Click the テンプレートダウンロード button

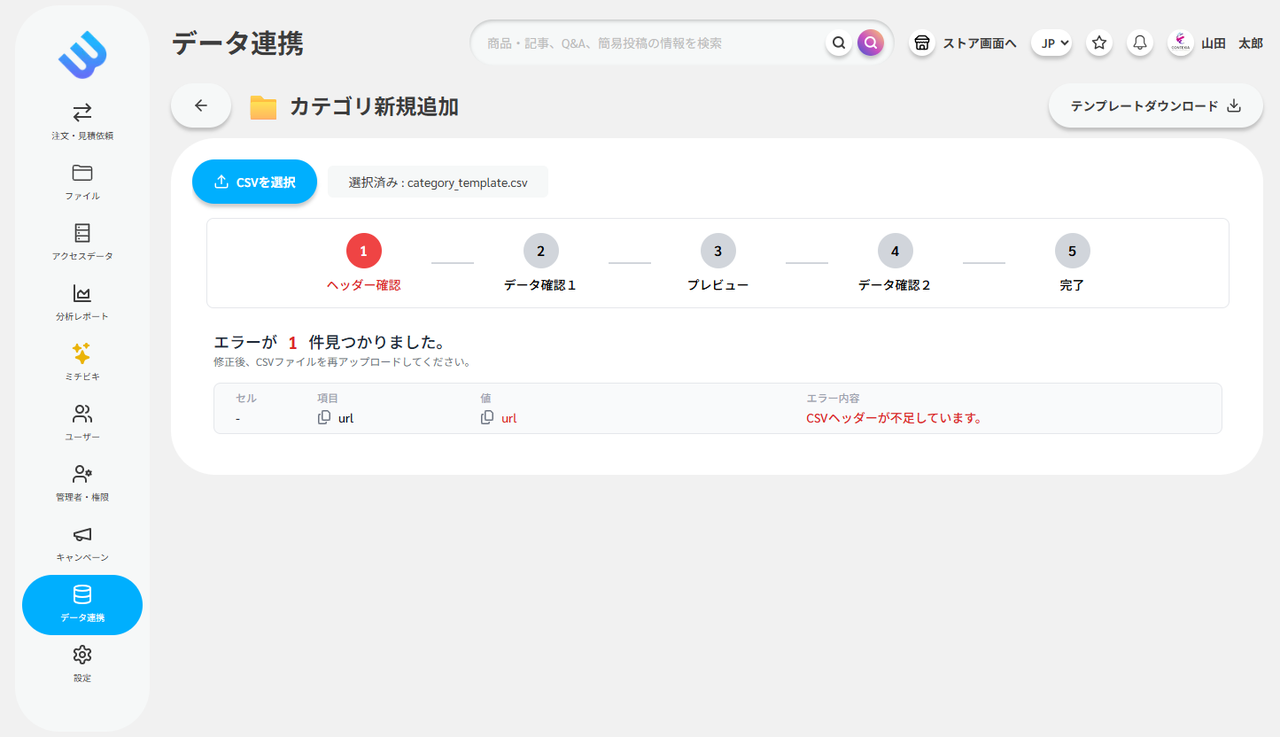coord(1154,105)
